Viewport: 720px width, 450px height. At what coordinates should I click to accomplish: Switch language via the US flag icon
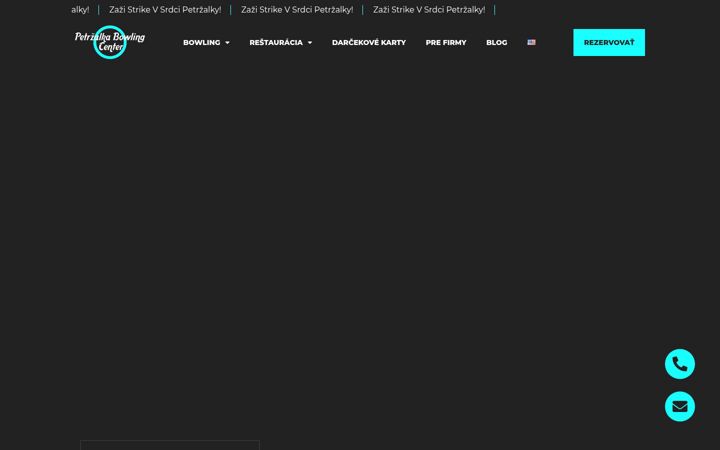[531, 42]
